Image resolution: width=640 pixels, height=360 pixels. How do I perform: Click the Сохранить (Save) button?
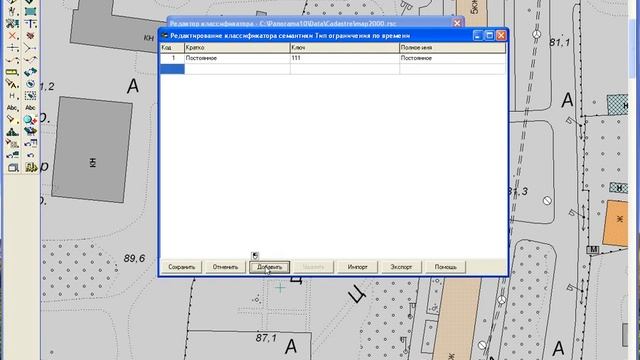[182, 267]
